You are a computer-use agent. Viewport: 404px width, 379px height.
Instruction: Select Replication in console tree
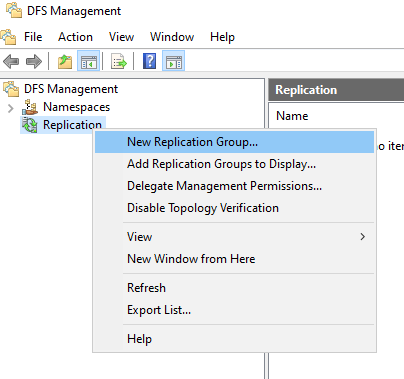pos(72,125)
